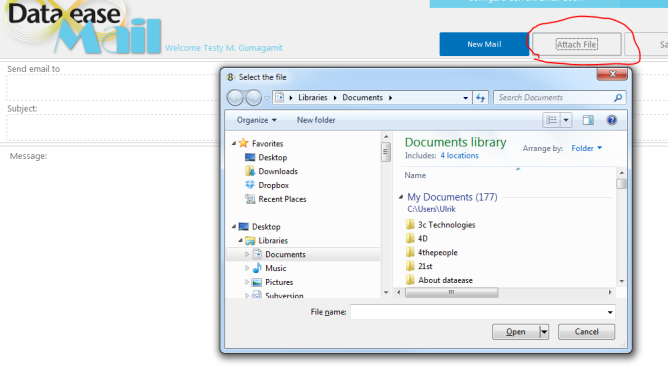
Task: Open the view options dropdown arrow
Action: [566, 120]
